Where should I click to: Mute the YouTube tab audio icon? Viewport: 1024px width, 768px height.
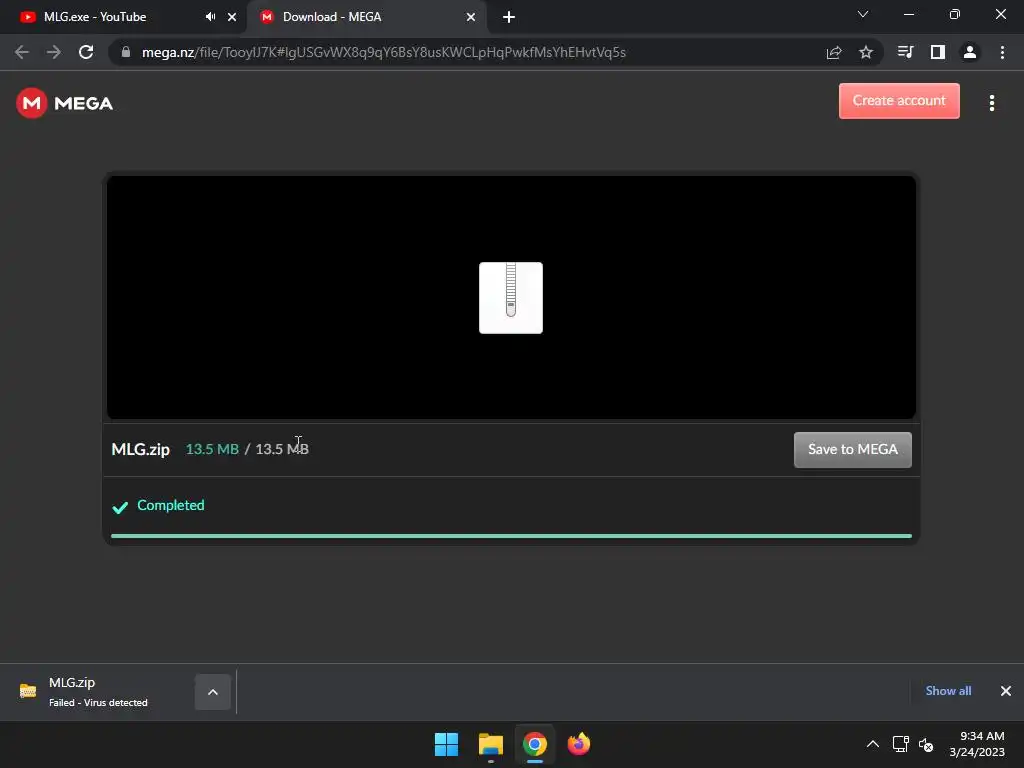210,17
